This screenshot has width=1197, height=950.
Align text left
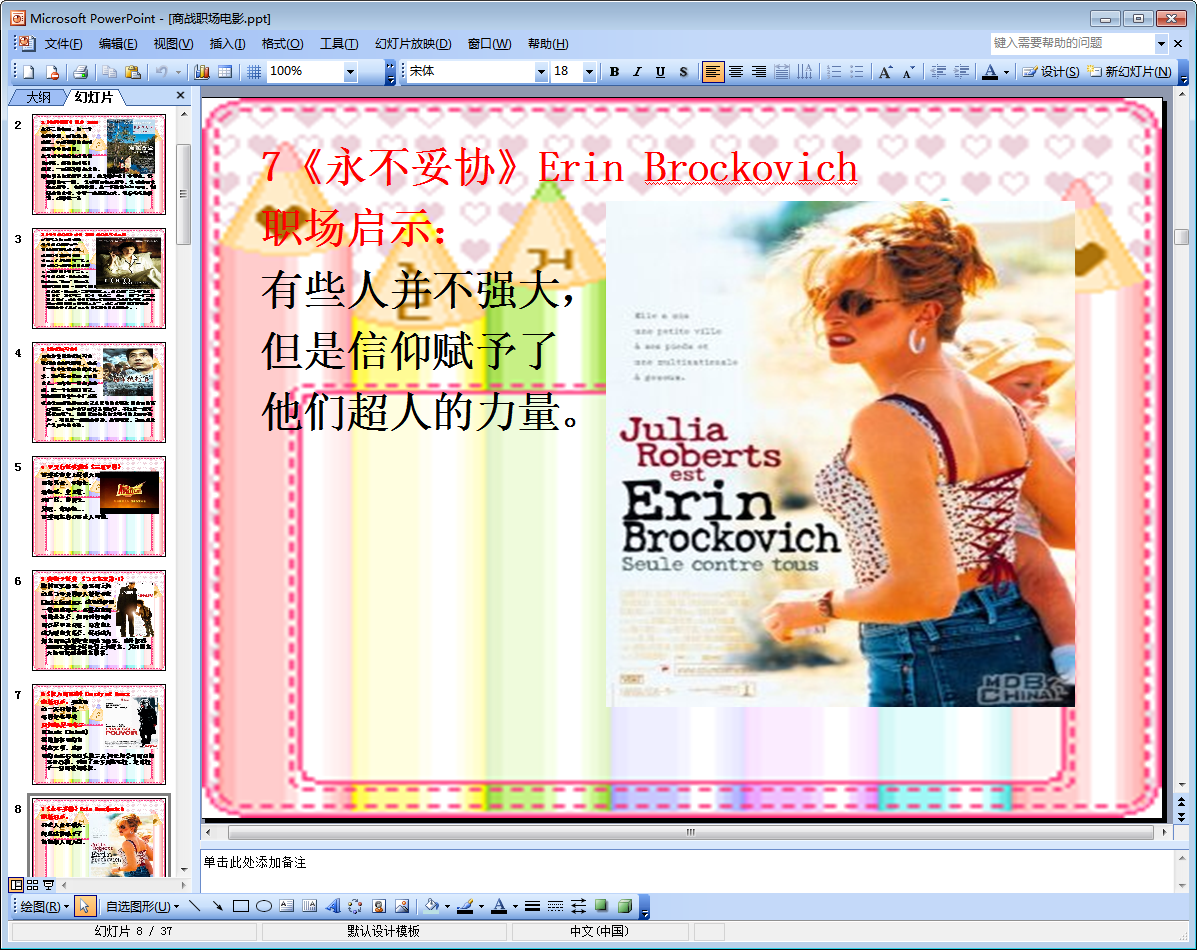coord(712,72)
